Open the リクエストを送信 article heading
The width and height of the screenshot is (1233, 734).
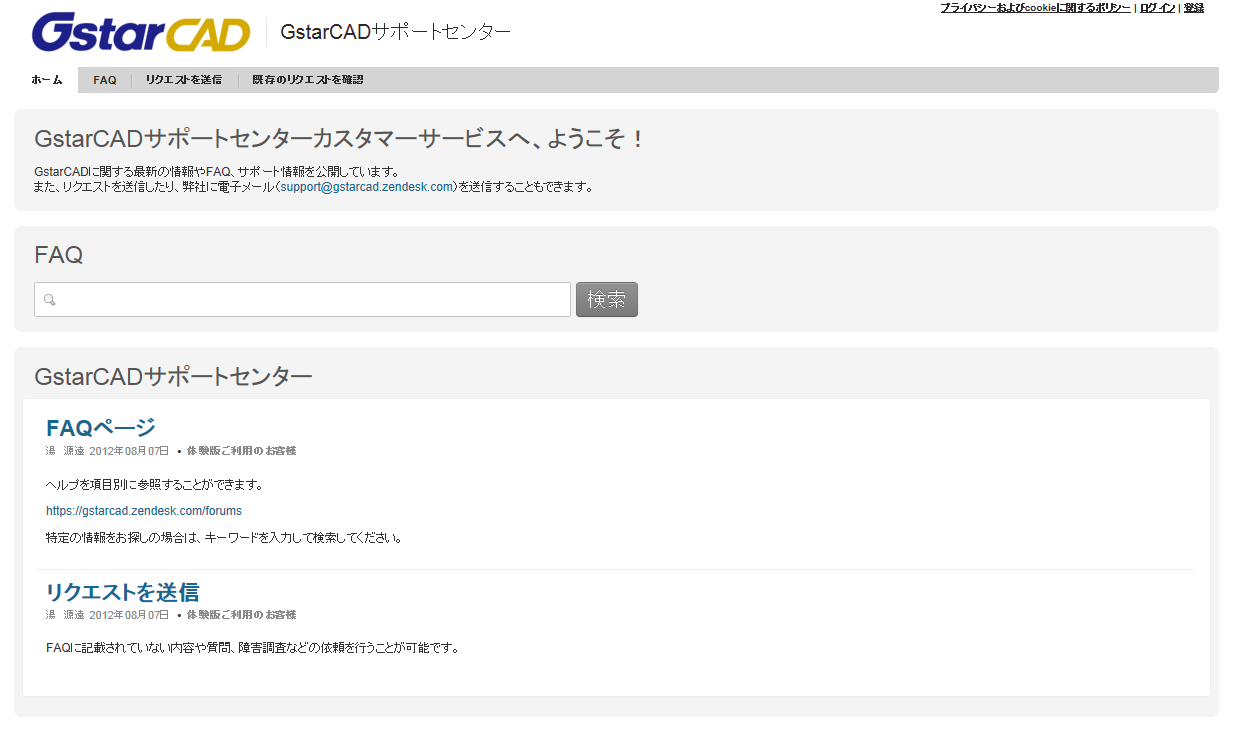123,592
